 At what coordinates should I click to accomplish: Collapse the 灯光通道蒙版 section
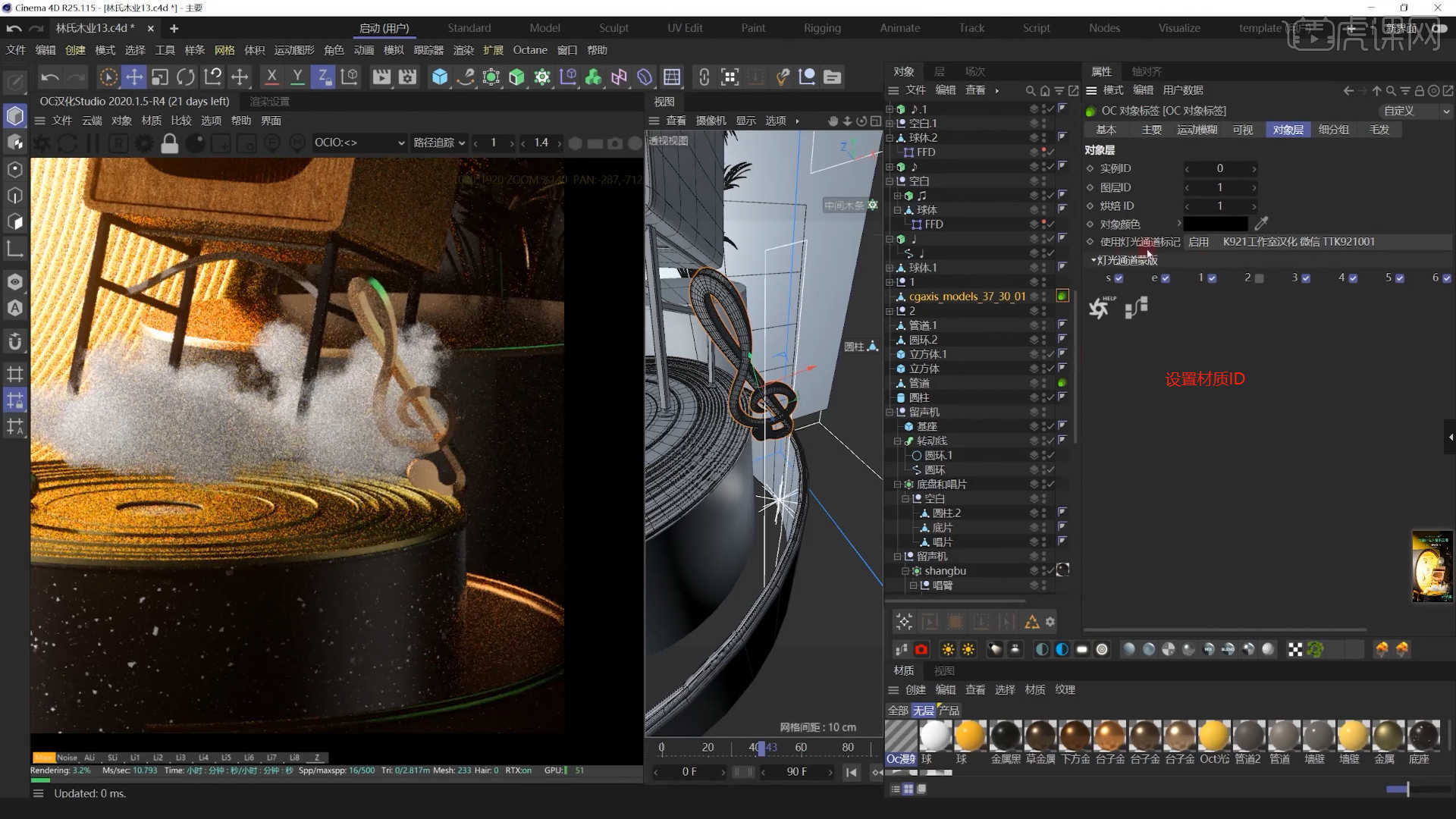tap(1094, 260)
